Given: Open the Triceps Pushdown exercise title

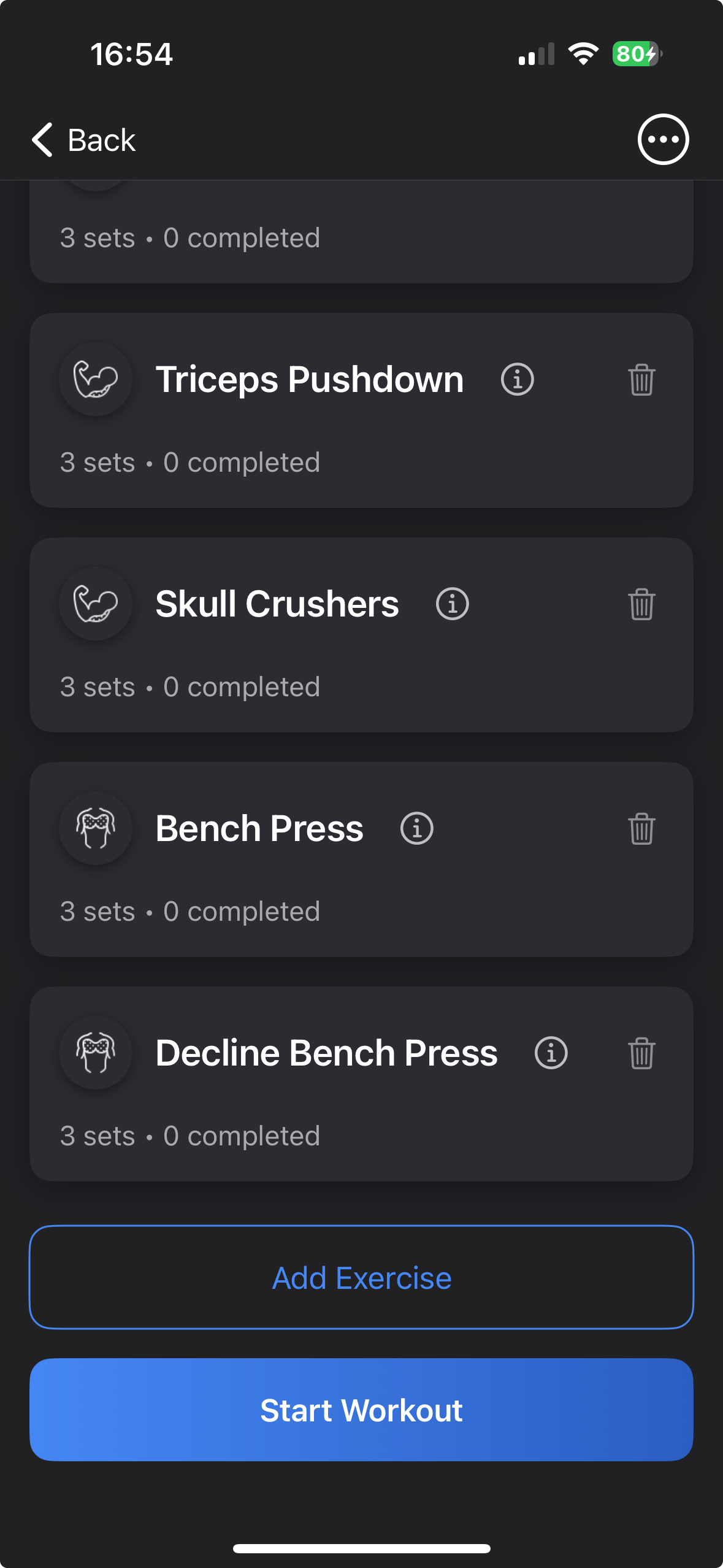Looking at the screenshot, I should (309, 380).
